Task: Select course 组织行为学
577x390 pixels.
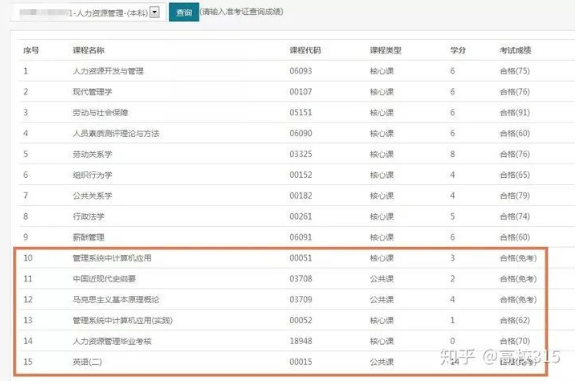Action: (92, 175)
